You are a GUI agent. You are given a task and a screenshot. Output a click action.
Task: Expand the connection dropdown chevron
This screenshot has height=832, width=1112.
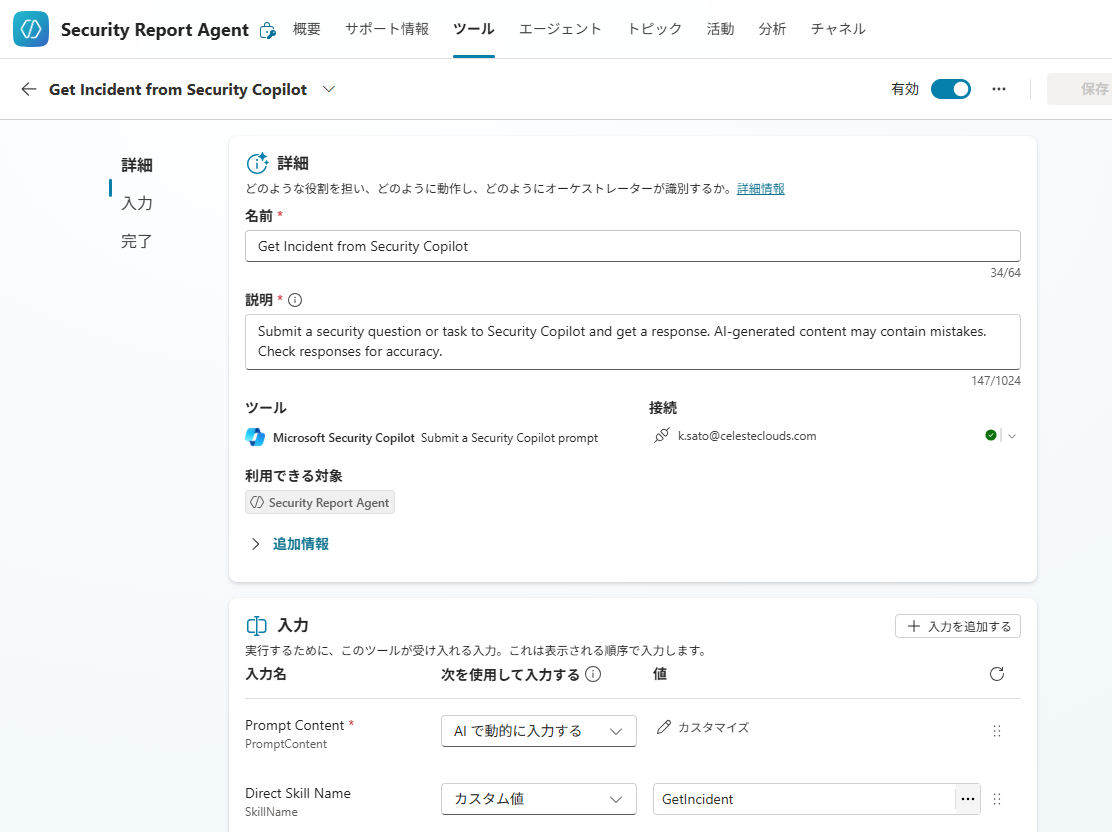[1012, 436]
